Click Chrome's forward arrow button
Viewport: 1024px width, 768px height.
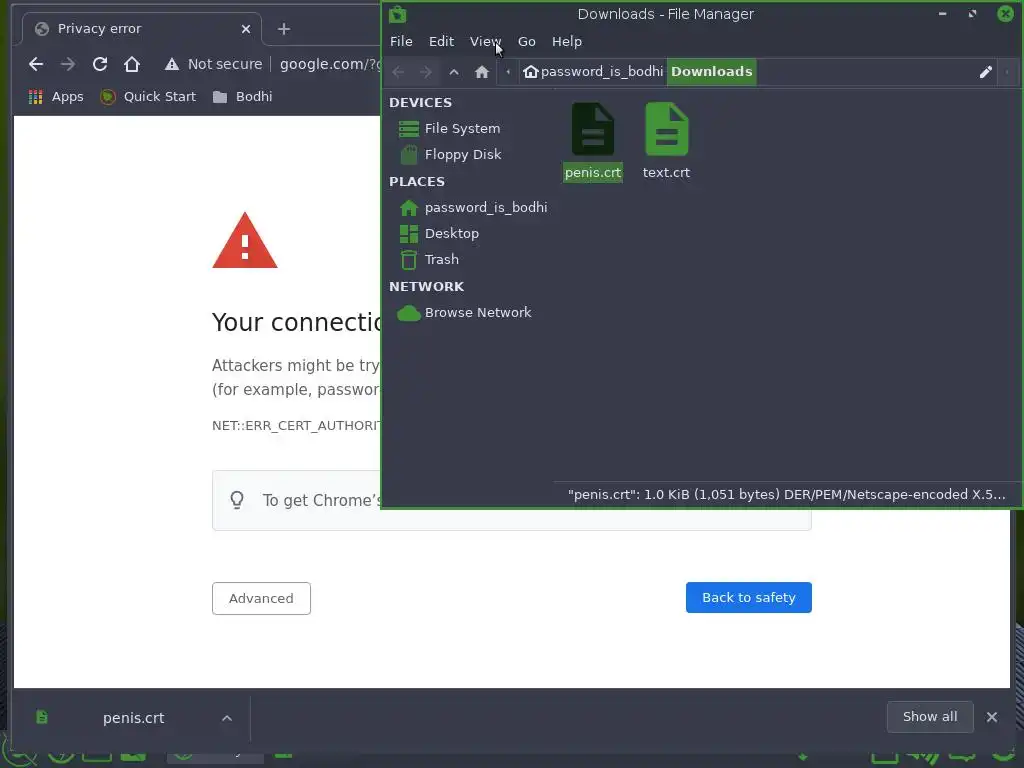pos(67,64)
